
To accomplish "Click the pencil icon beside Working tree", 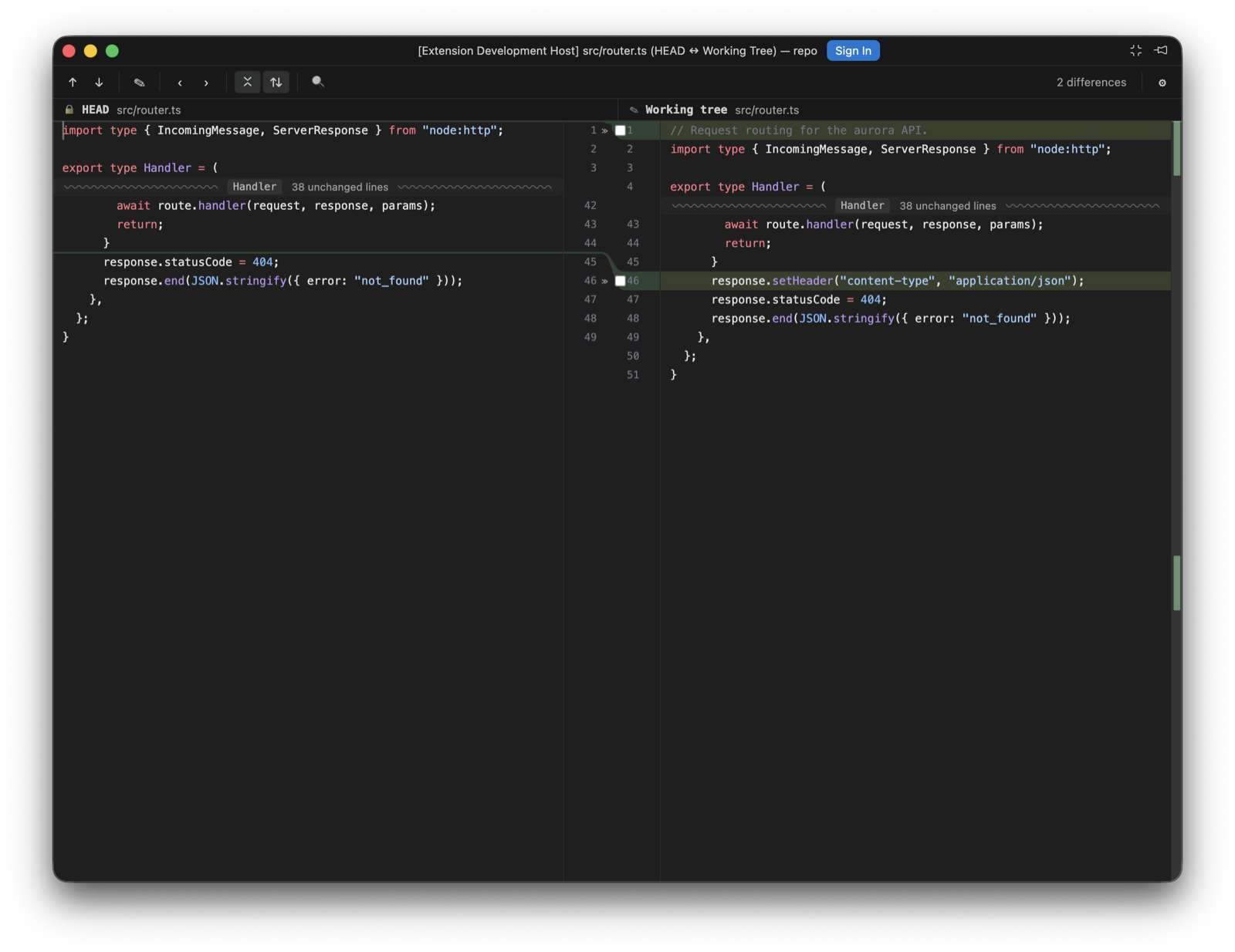I will 634,110.
